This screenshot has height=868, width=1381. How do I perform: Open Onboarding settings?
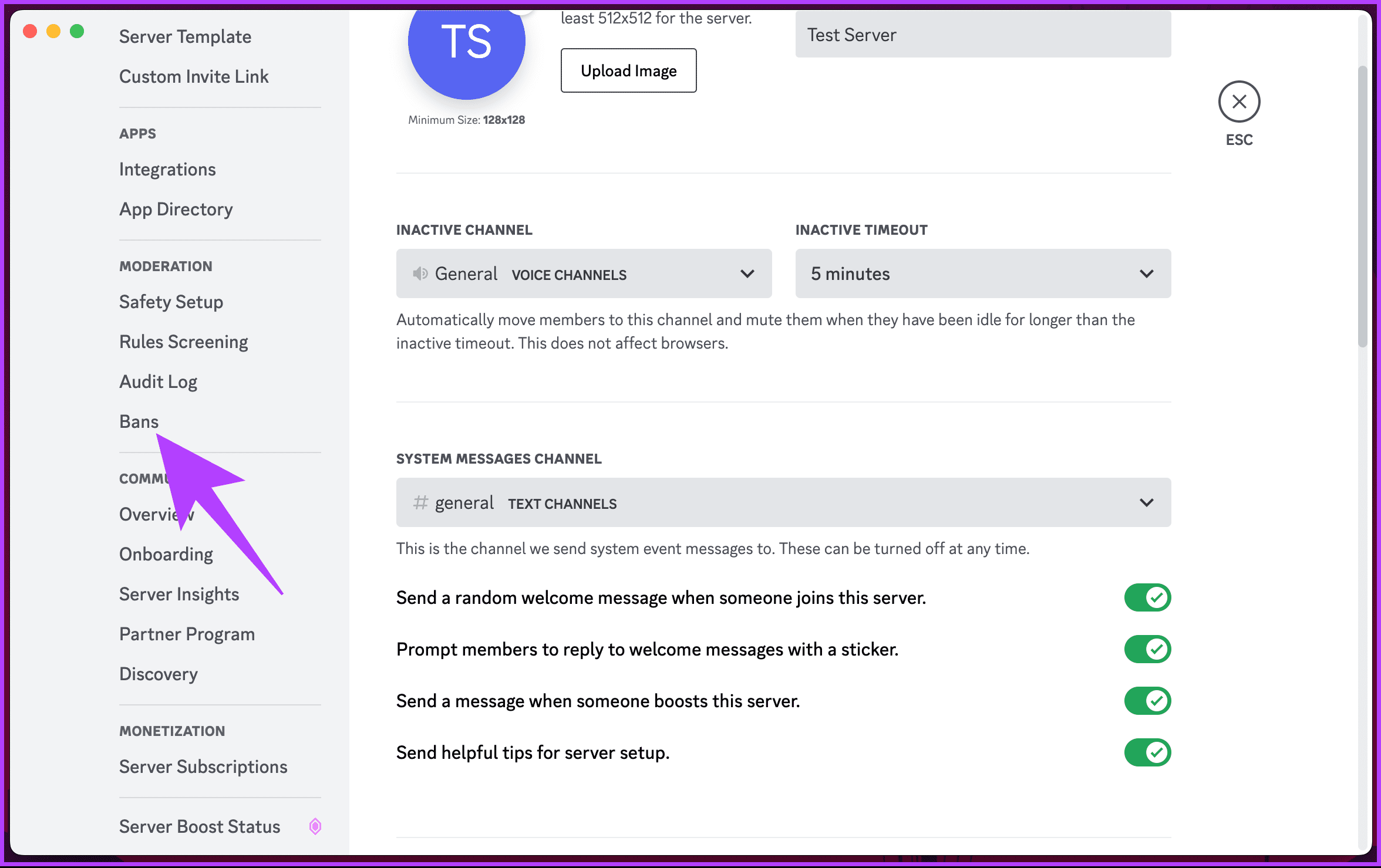pyautogui.click(x=166, y=554)
